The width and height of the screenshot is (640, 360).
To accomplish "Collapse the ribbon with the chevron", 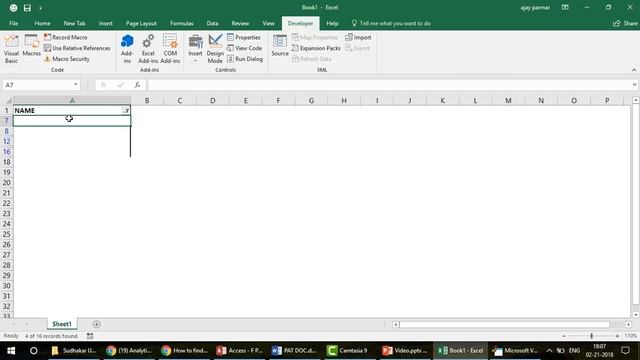I will tap(634, 70).
